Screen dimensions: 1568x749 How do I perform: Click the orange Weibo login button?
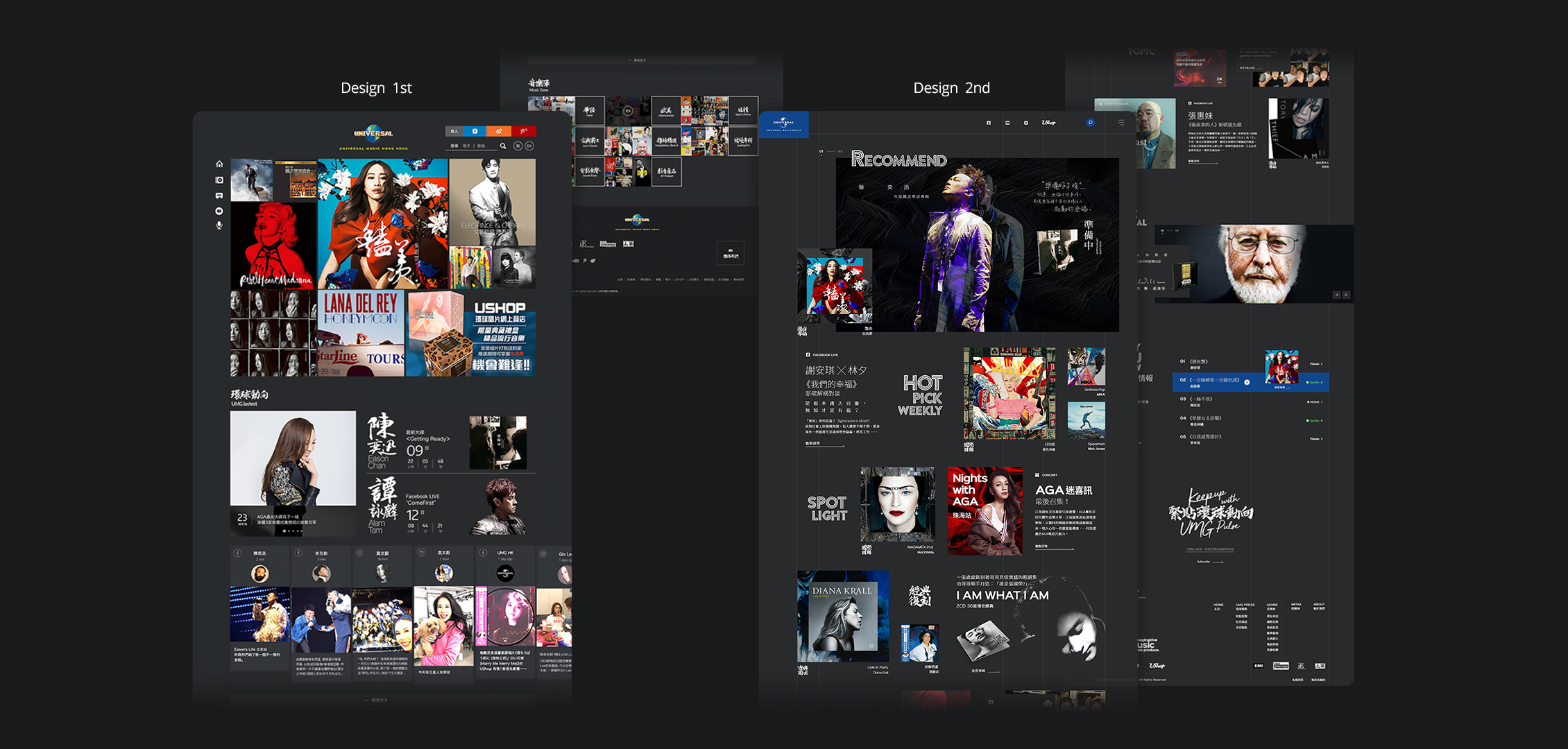[x=499, y=131]
